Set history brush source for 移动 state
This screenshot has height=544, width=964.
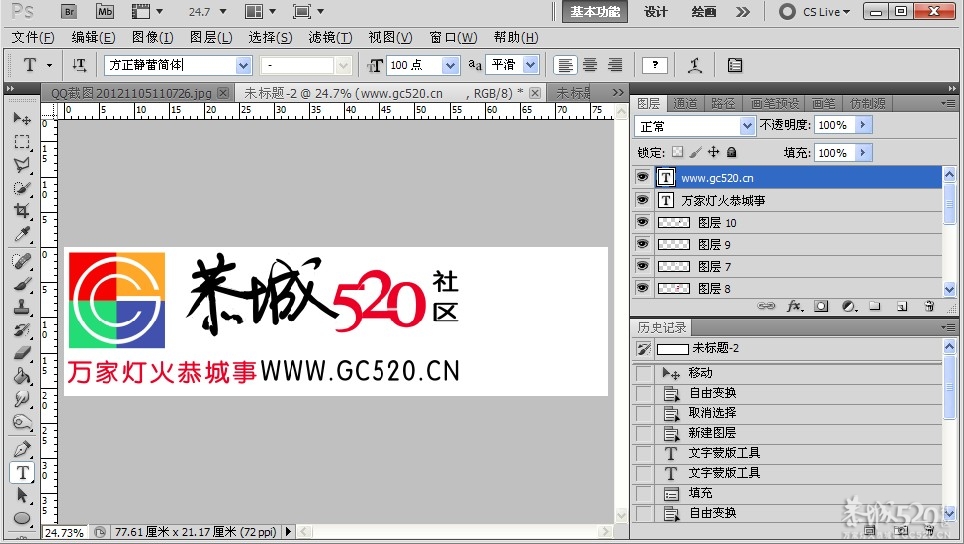click(x=644, y=373)
